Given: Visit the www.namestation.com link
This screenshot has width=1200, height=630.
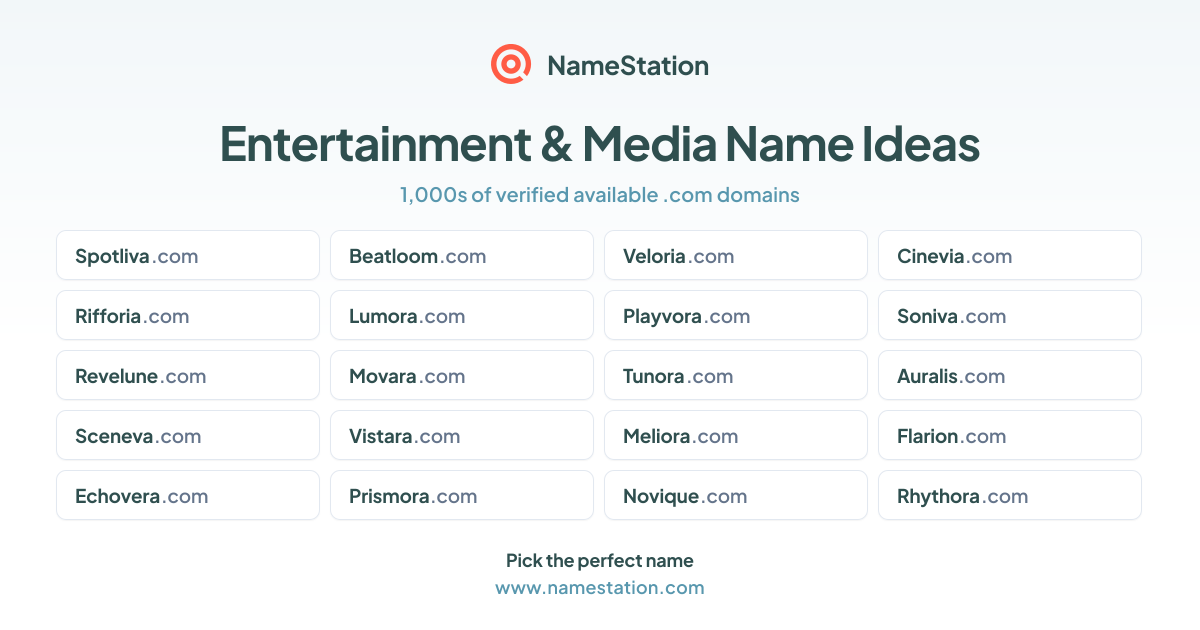Looking at the screenshot, I should point(600,588).
